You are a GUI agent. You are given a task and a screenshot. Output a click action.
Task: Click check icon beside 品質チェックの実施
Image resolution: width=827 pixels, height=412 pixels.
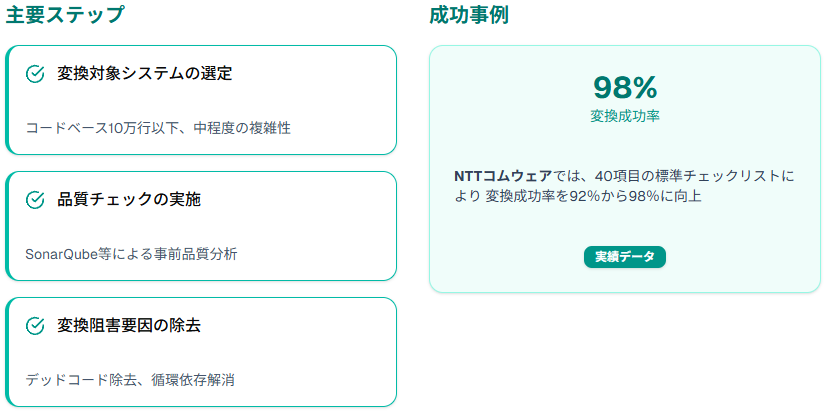click(x=35, y=200)
